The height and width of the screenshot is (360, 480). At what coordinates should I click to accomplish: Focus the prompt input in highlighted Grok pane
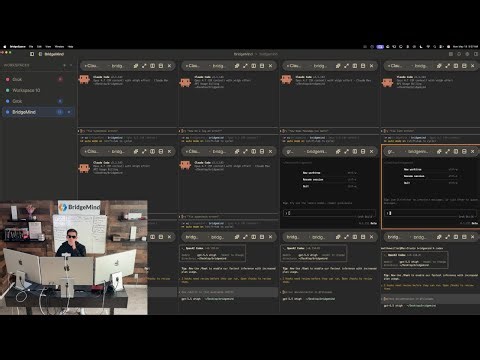[x=431, y=213]
